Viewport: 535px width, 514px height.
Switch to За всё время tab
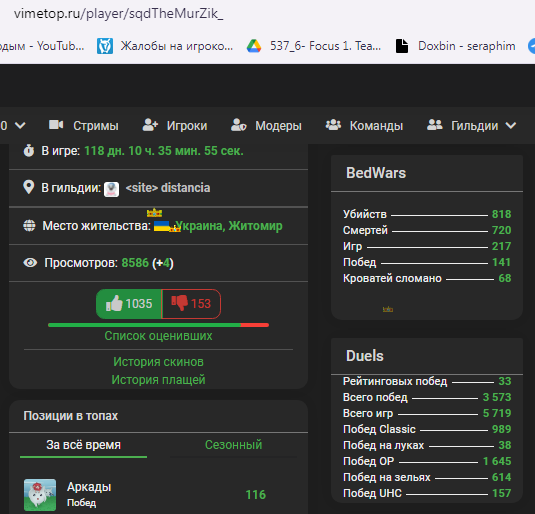84,445
